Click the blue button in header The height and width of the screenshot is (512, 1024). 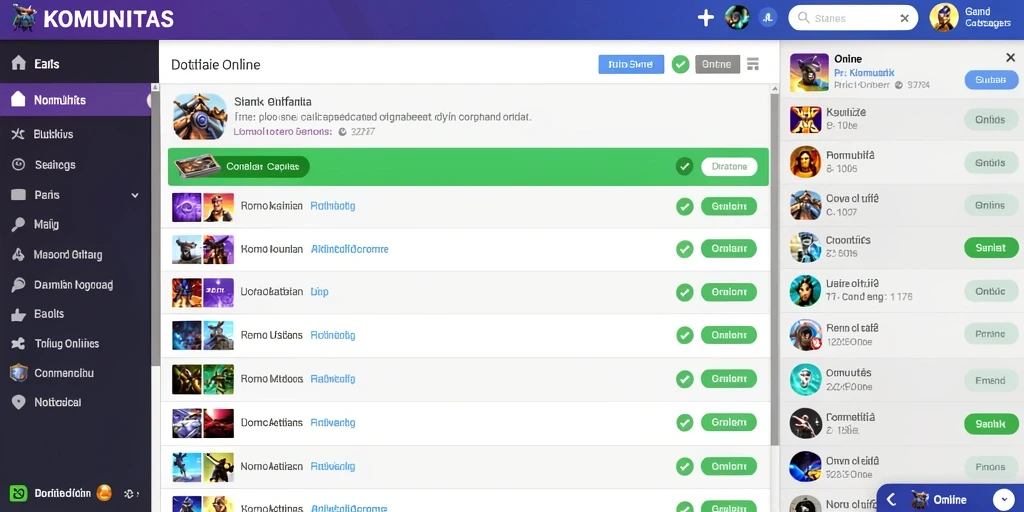pyautogui.click(x=631, y=64)
